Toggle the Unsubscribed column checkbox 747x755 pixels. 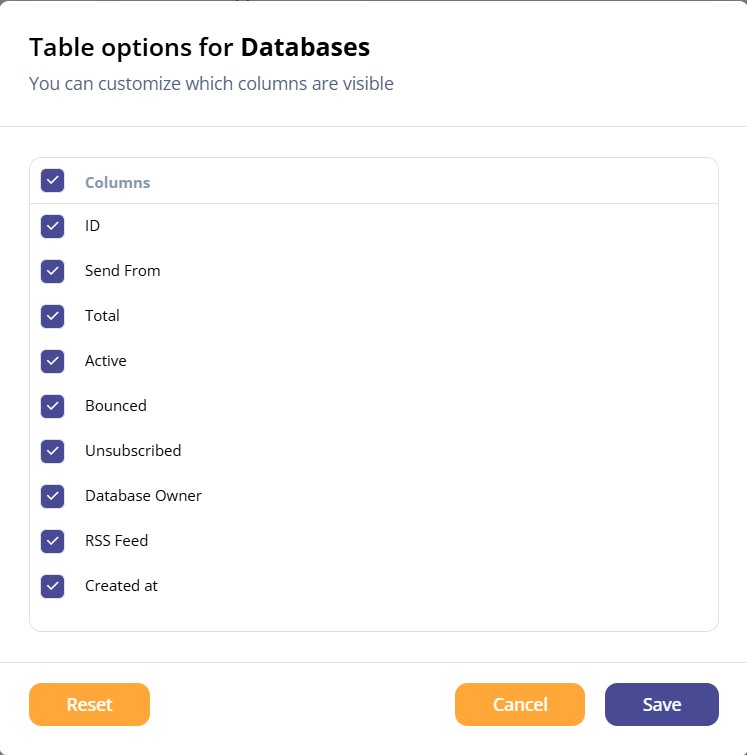click(52, 452)
